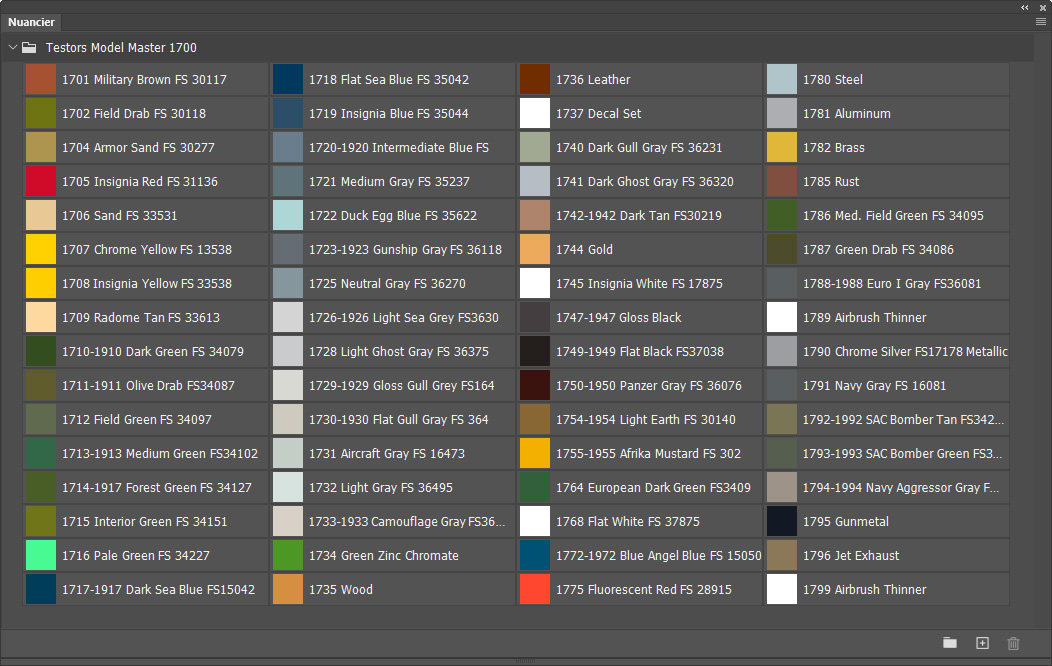Open the Nuancier panel flyout menu
The image size is (1052, 666).
coord(1040,21)
